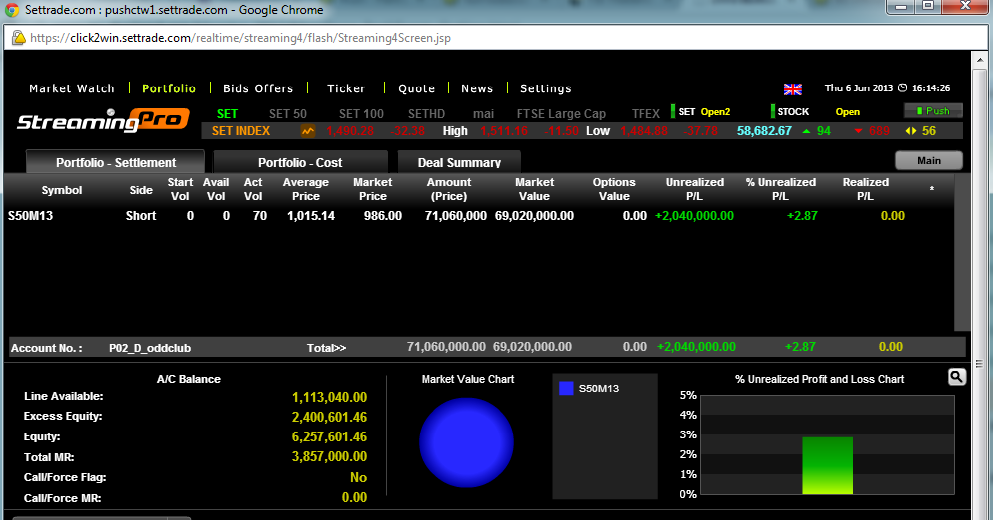Click Unrealized P/L column header
The height and width of the screenshot is (520, 993).
(694, 189)
